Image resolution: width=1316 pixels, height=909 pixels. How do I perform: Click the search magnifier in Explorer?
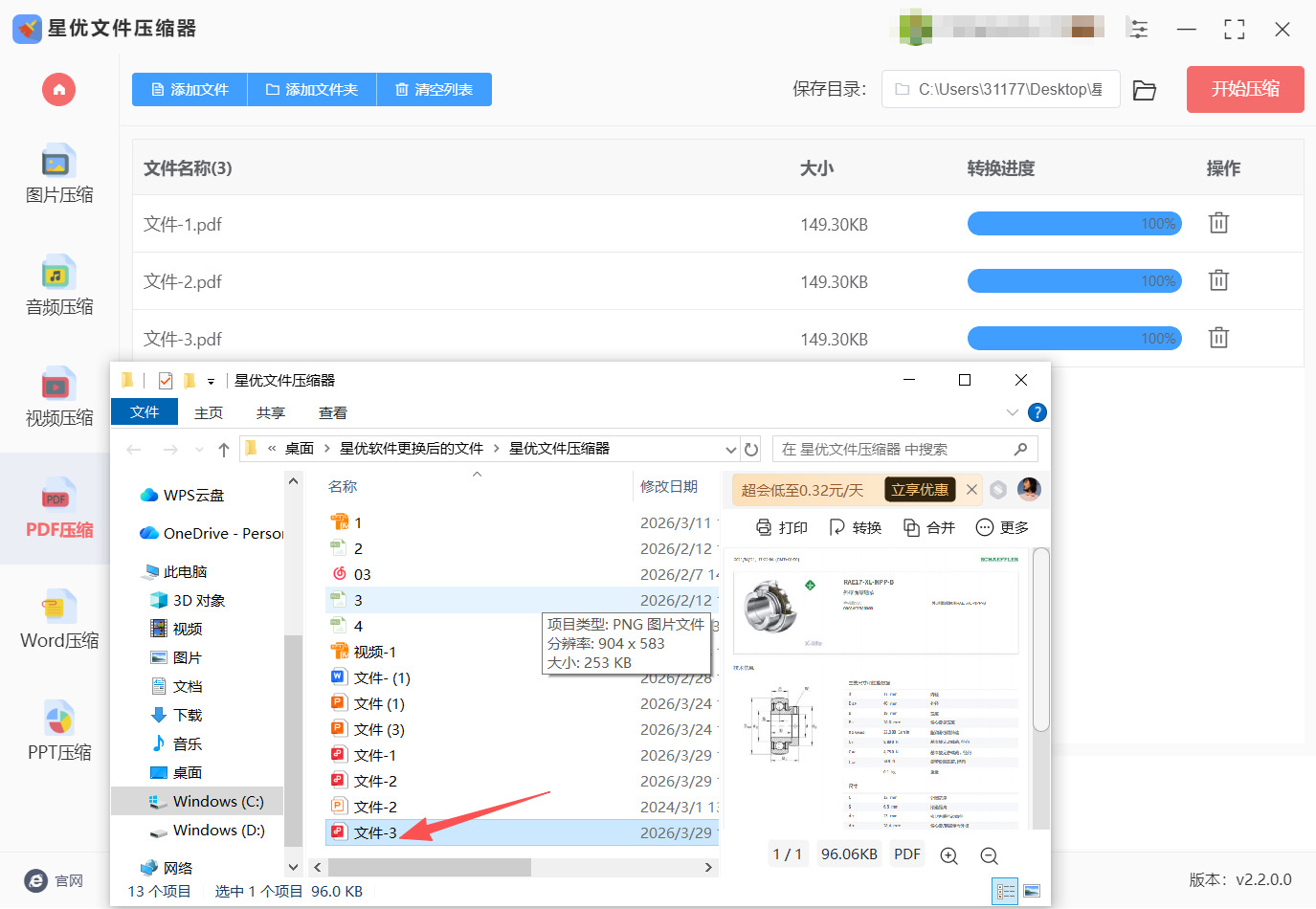(x=1021, y=449)
